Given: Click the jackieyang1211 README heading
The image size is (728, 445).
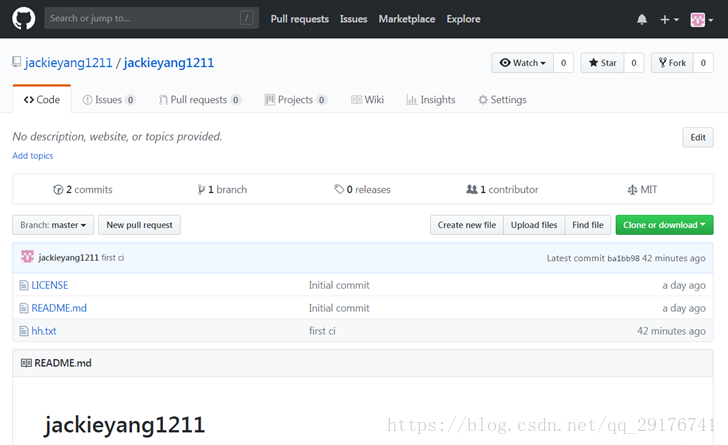Looking at the screenshot, I should (x=124, y=425).
